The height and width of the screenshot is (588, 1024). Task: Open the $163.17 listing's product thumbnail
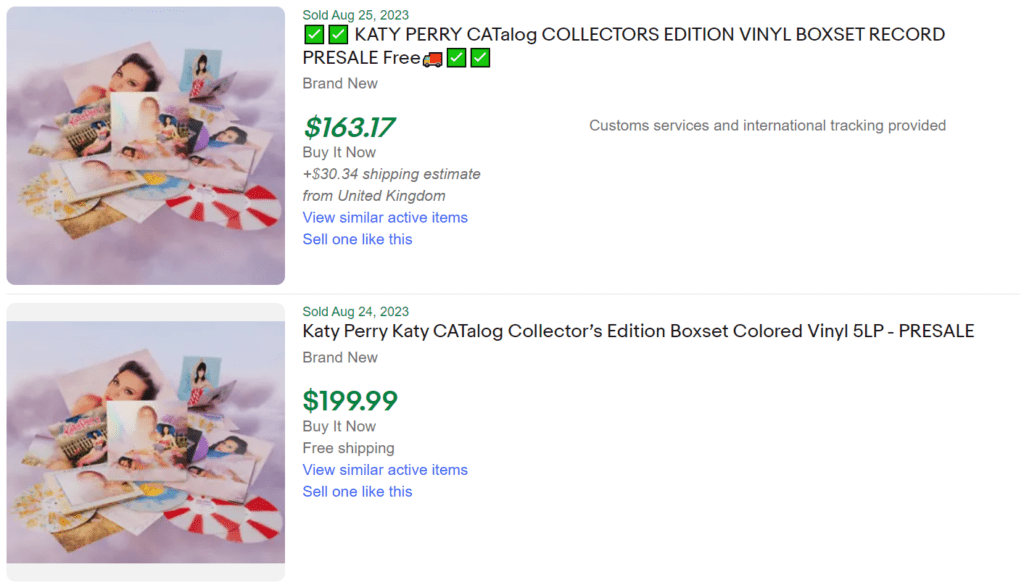(x=146, y=146)
